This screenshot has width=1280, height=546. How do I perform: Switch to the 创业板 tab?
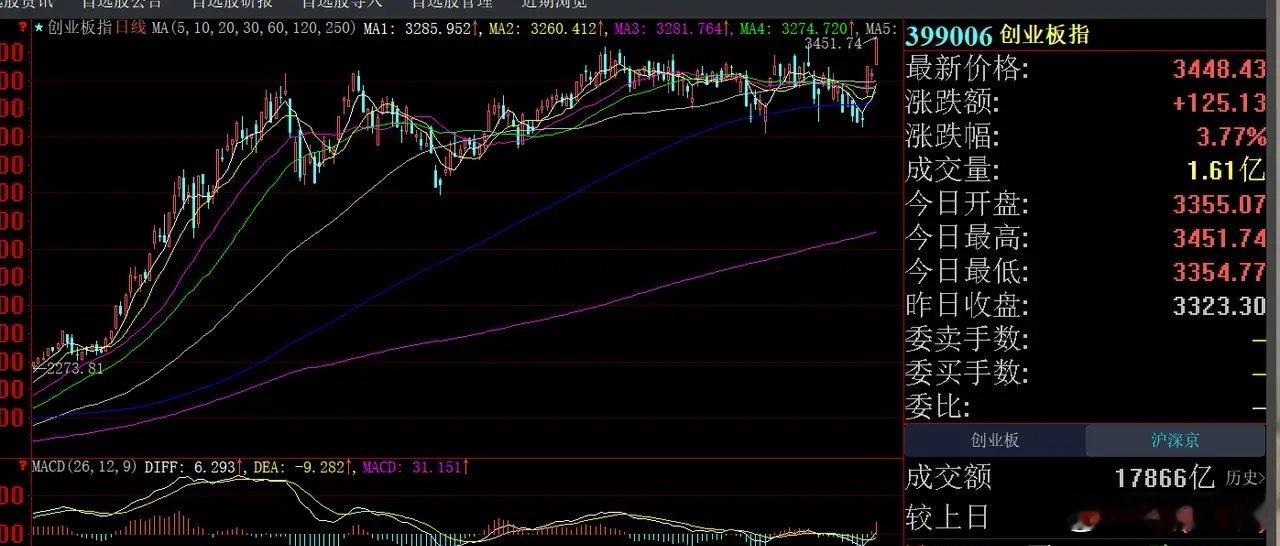pyautogui.click(x=995, y=440)
